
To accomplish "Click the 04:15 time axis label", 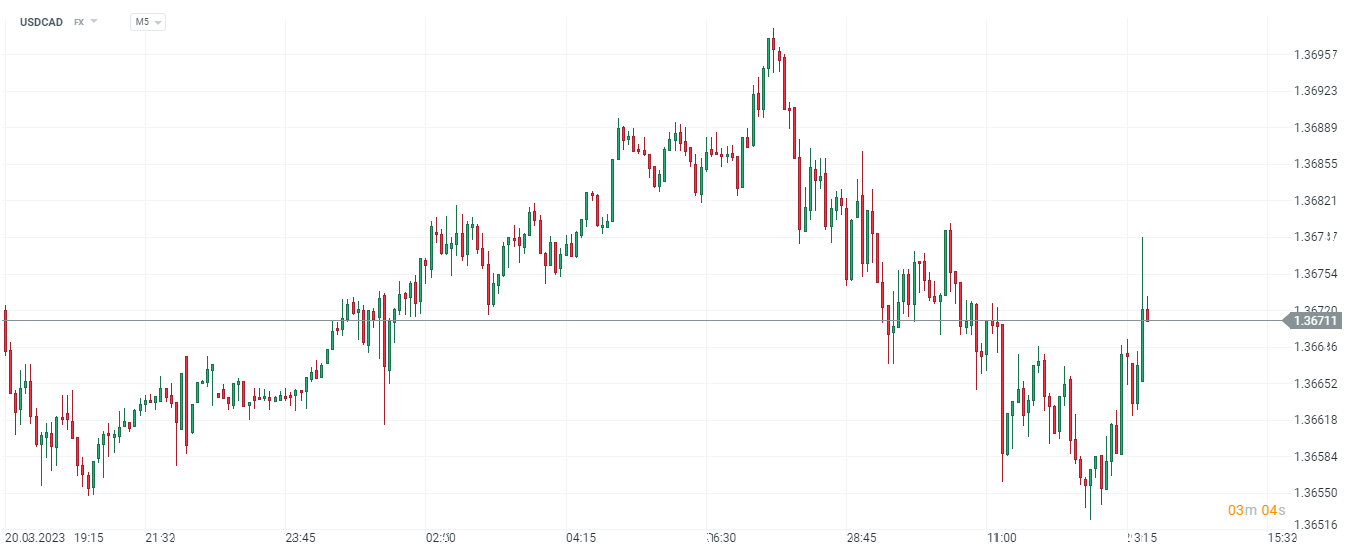I will [581, 538].
